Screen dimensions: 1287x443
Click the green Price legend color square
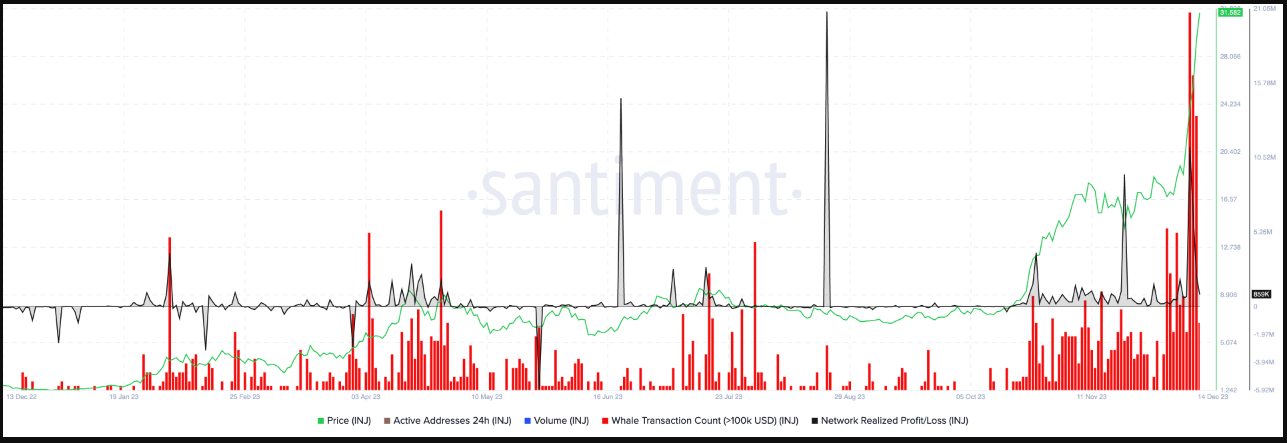pos(320,420)
